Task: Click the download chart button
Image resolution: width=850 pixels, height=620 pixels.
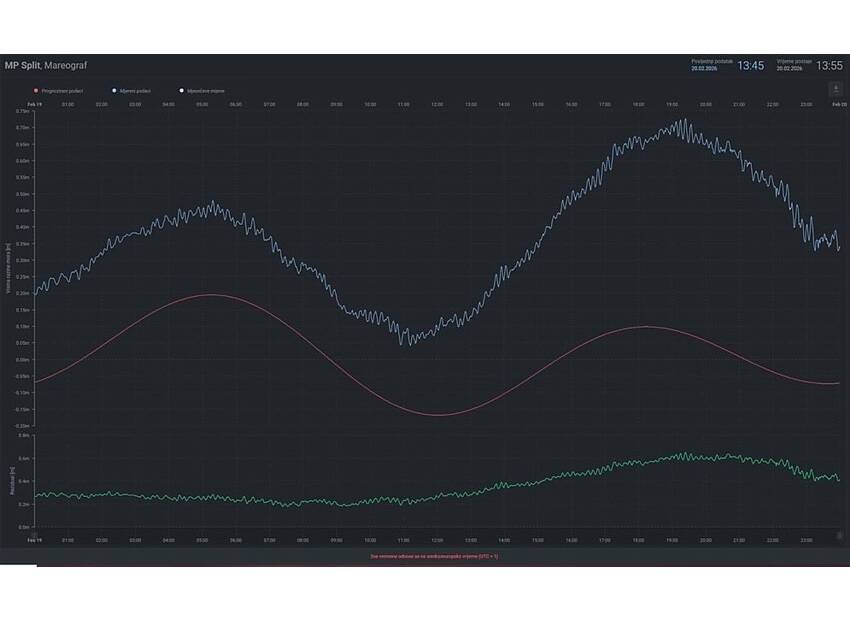Action: pyautogui.click(x=836, y=89)
